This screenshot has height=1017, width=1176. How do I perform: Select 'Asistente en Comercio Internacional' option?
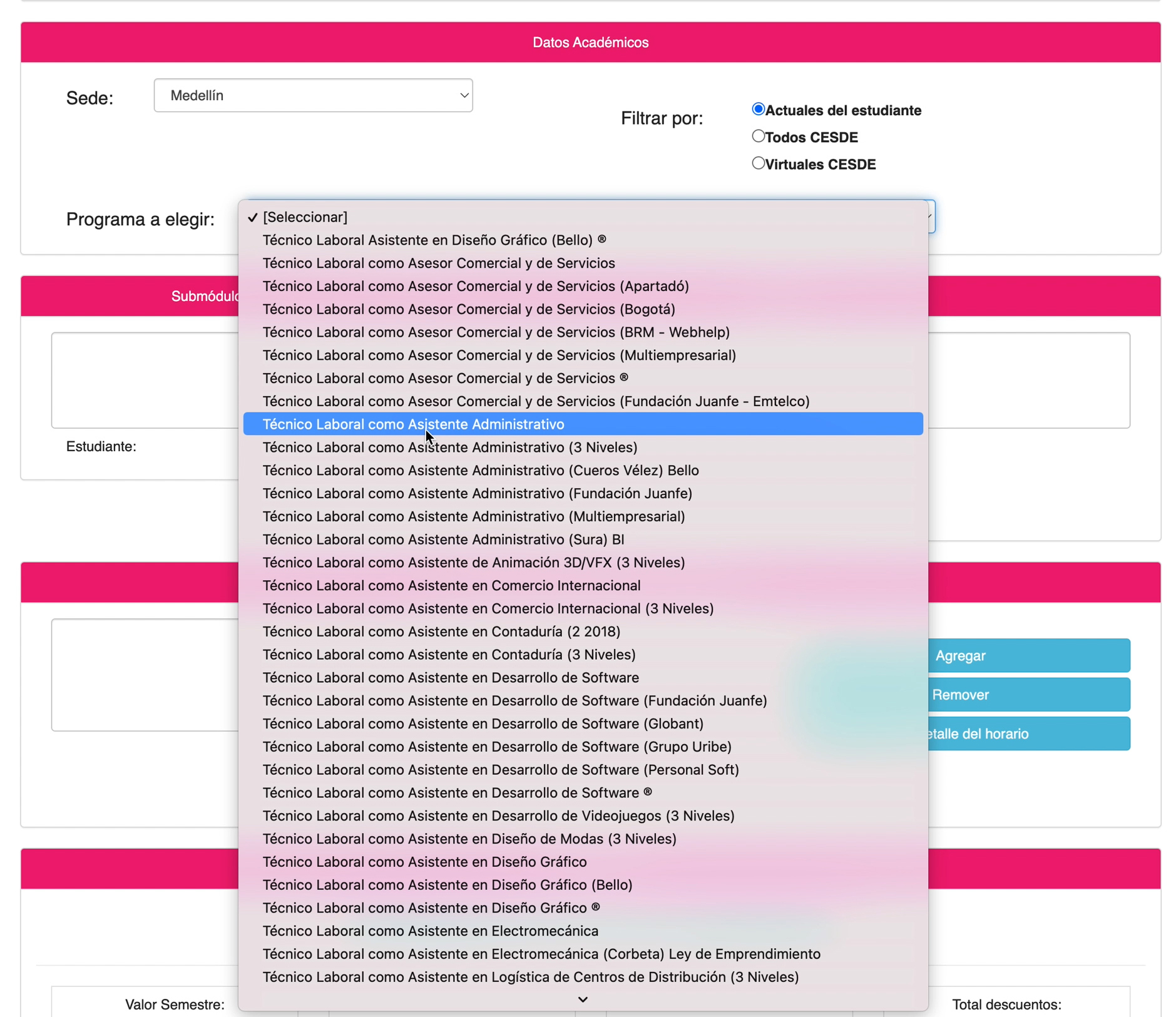[x=451, y=586]
